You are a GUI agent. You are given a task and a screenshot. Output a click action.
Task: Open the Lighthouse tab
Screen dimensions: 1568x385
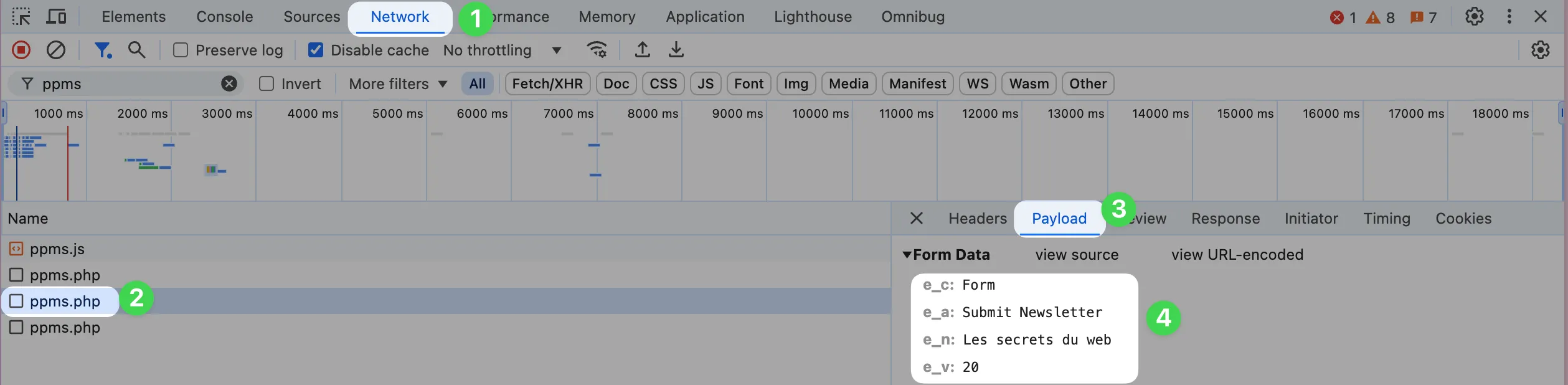coord(813,17)
